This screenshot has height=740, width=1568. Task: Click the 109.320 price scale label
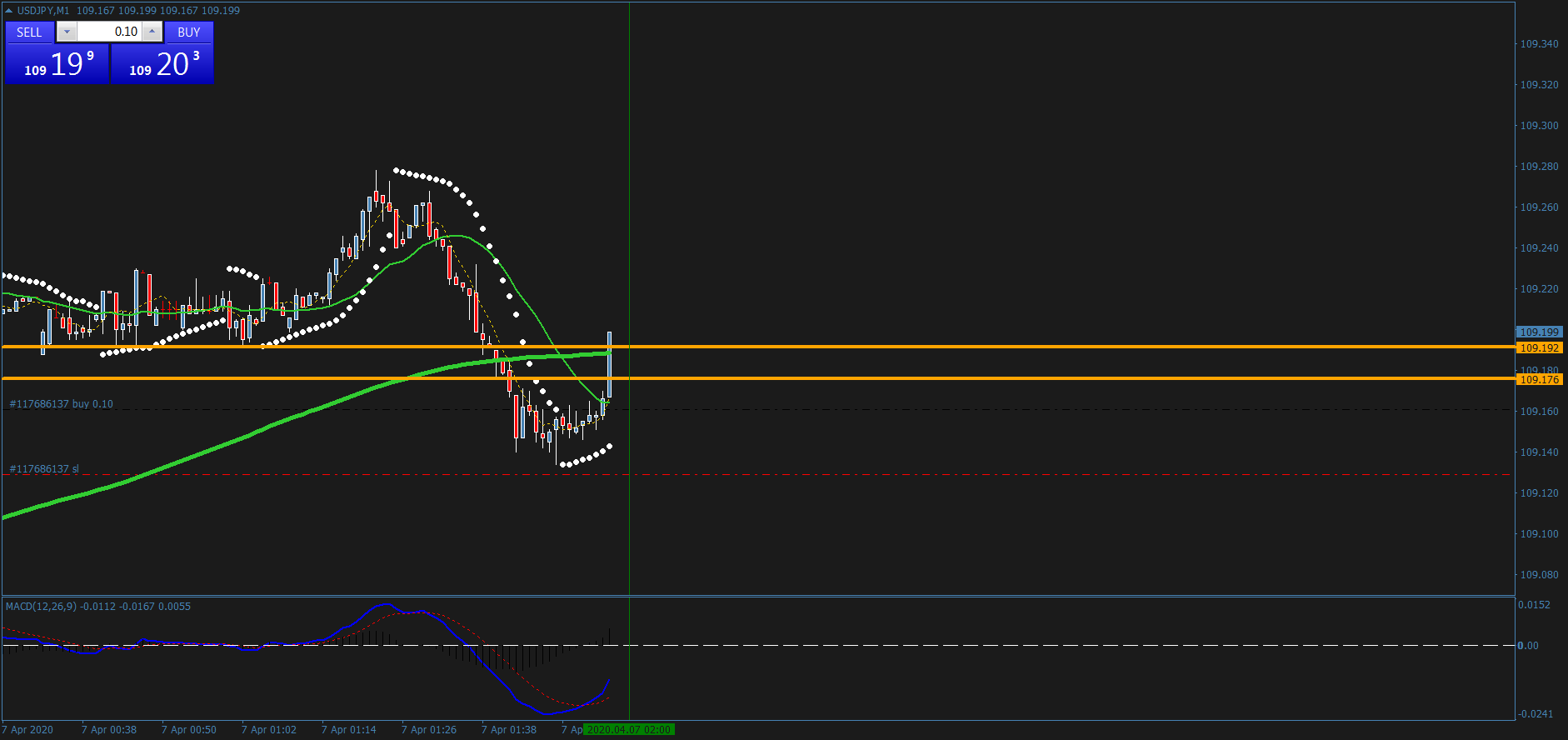coord(1539,85)
